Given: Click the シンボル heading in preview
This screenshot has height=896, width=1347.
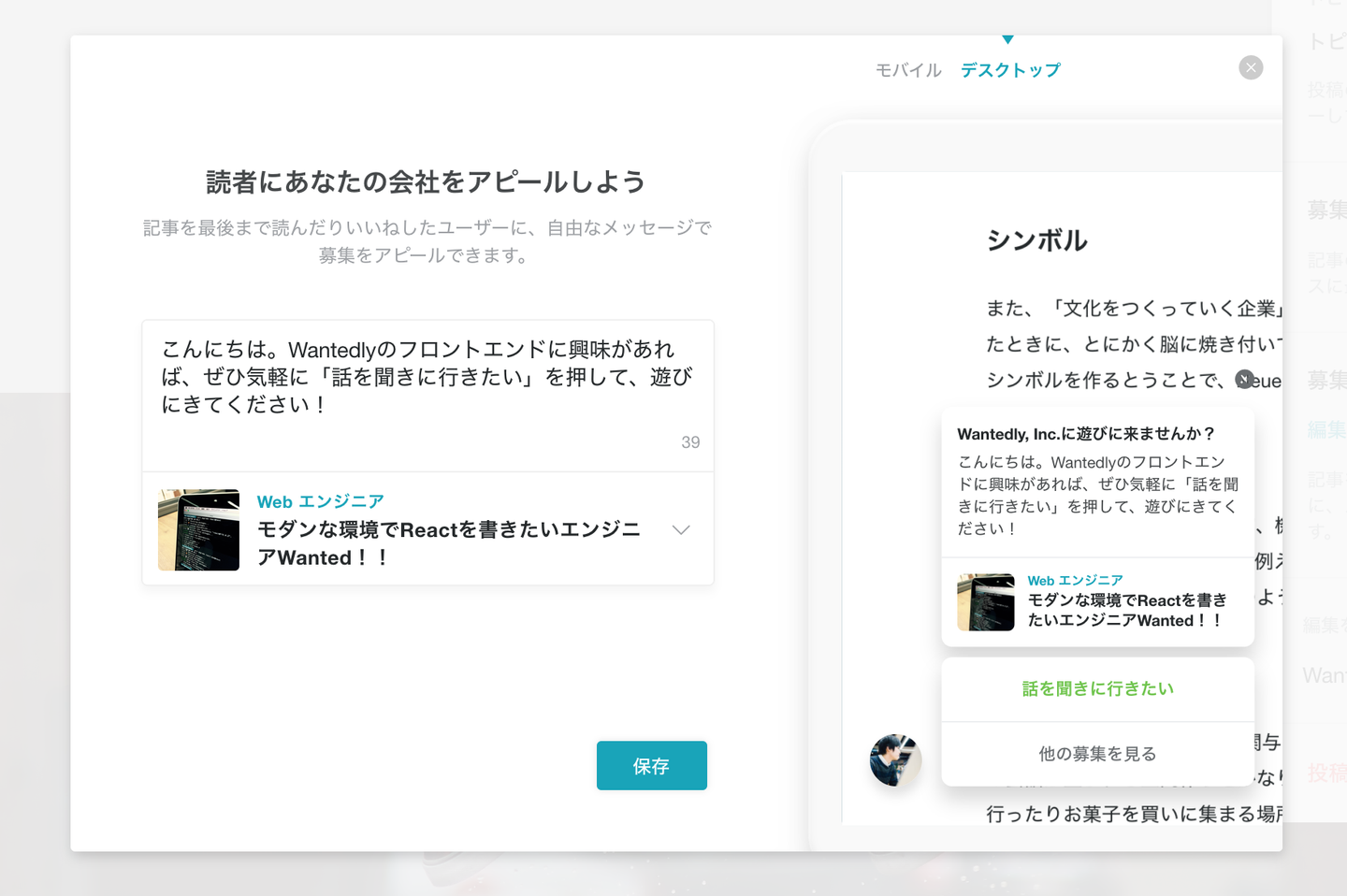Looking at the screenshot, I should click(x=1037, y=240).
